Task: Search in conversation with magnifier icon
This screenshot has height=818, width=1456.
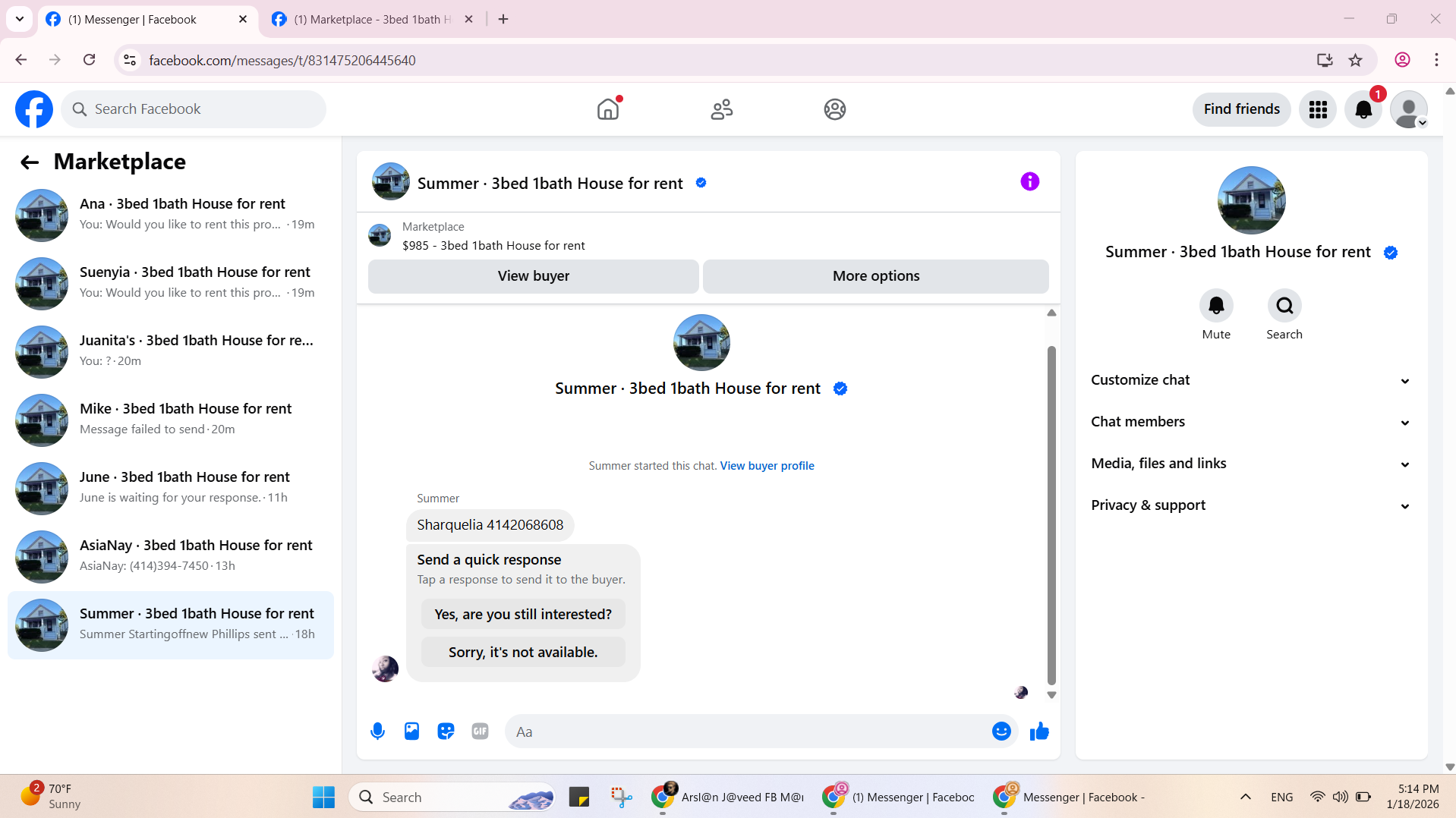Action: pyautogui.click(x=1284, y=305)
